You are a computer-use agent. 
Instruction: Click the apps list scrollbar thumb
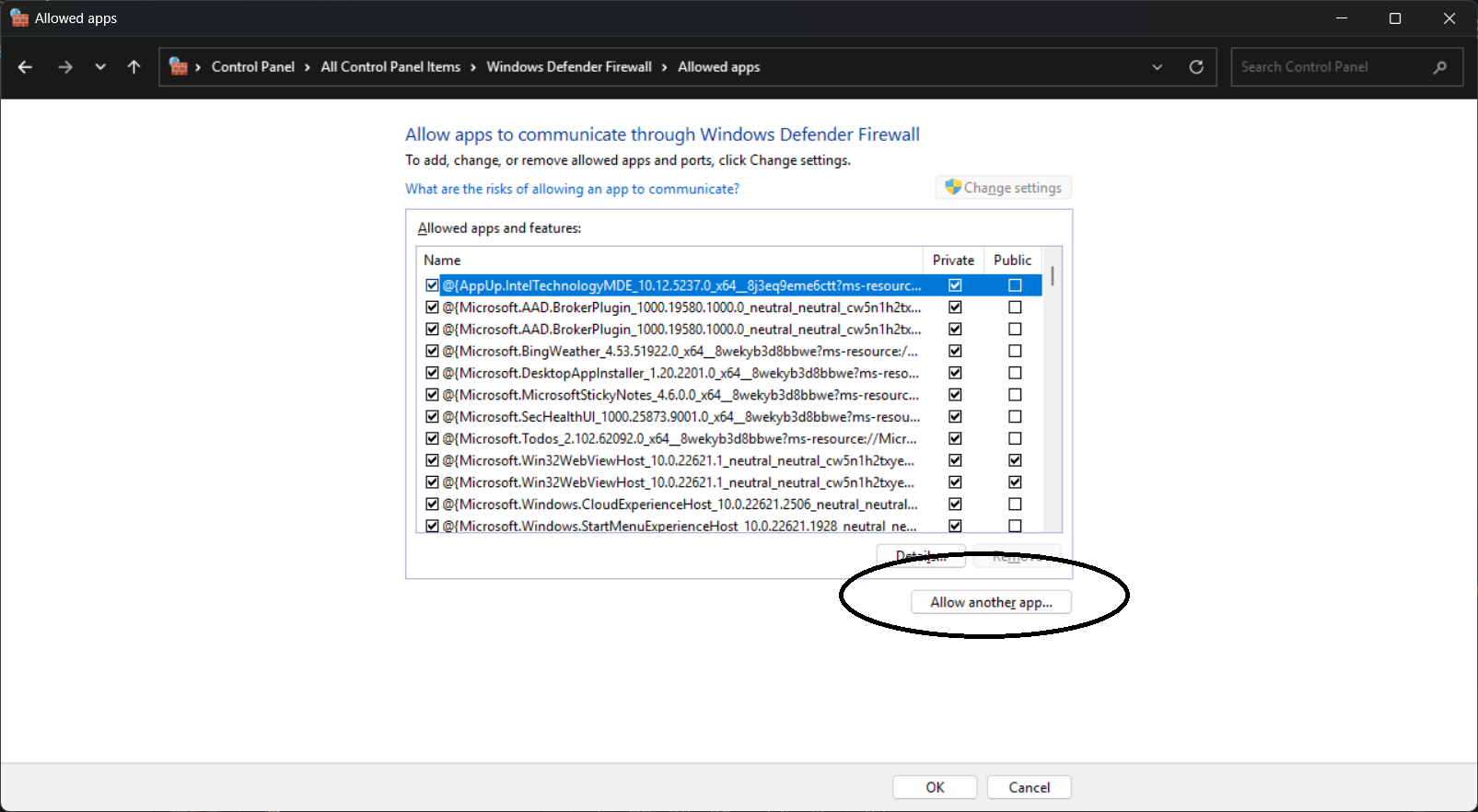pyautogui.click(x=1053, y=276)
